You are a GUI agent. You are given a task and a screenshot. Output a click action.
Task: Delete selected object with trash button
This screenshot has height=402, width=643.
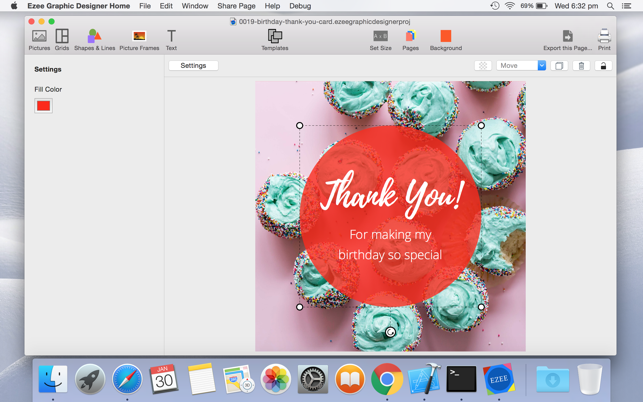tap(581, 66)
